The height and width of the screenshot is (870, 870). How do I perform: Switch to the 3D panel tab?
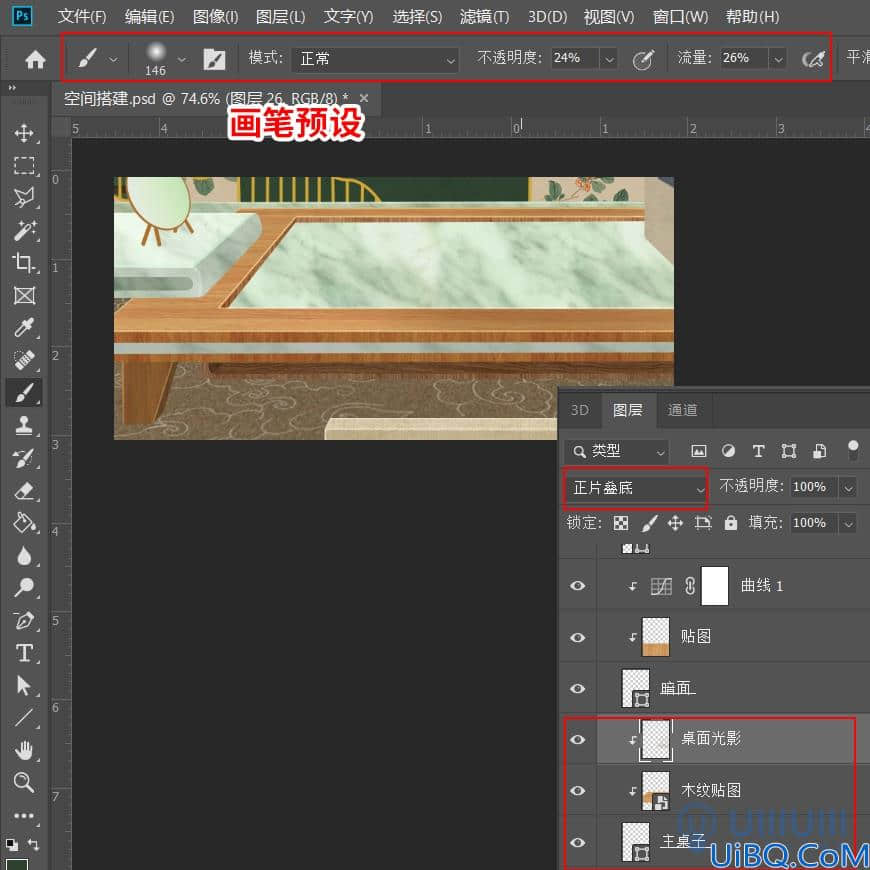point(580,410)
